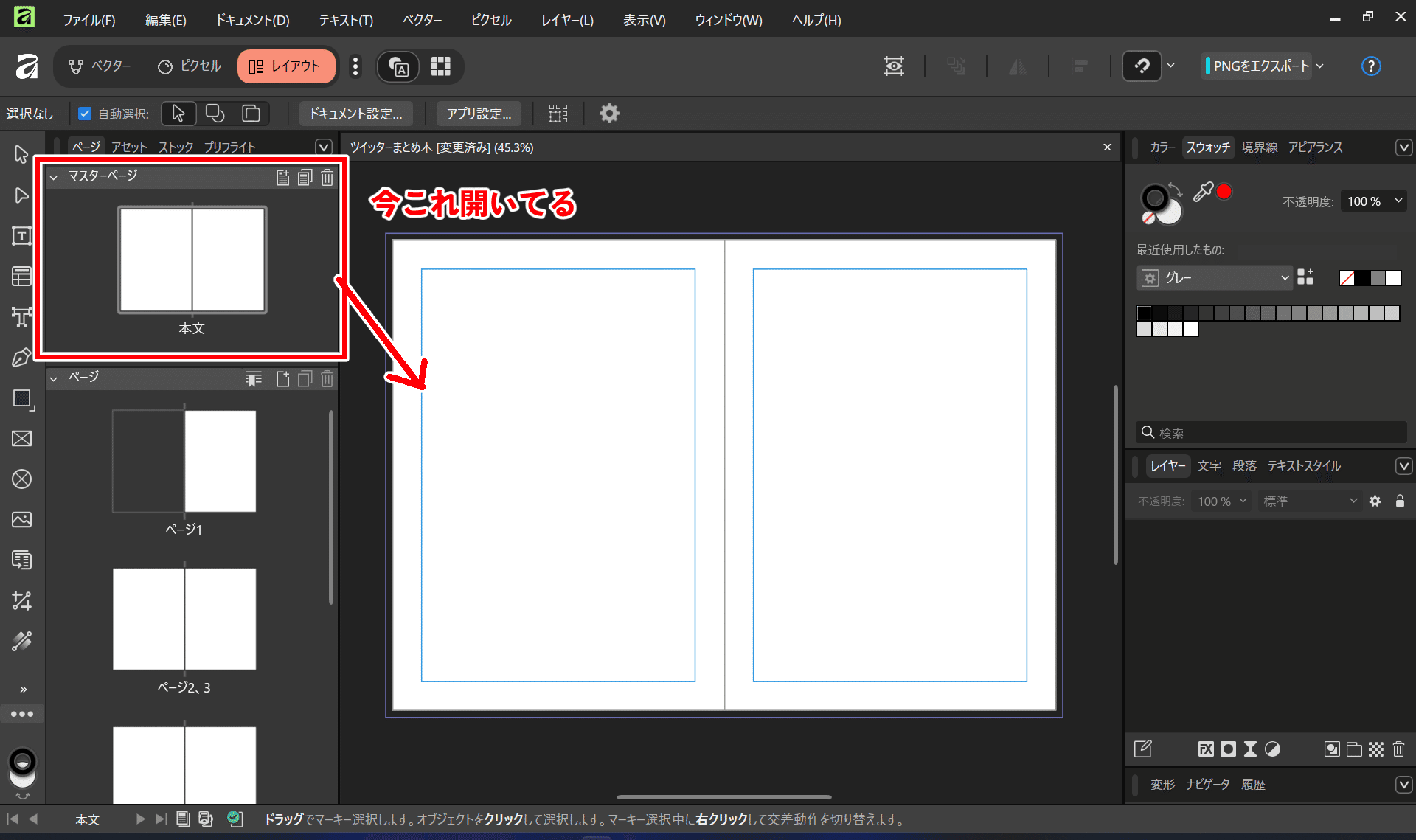Open the gray swatch palette dropdown
Viewport: 1416px width, 840px height.
click(x=1215, y=278)
